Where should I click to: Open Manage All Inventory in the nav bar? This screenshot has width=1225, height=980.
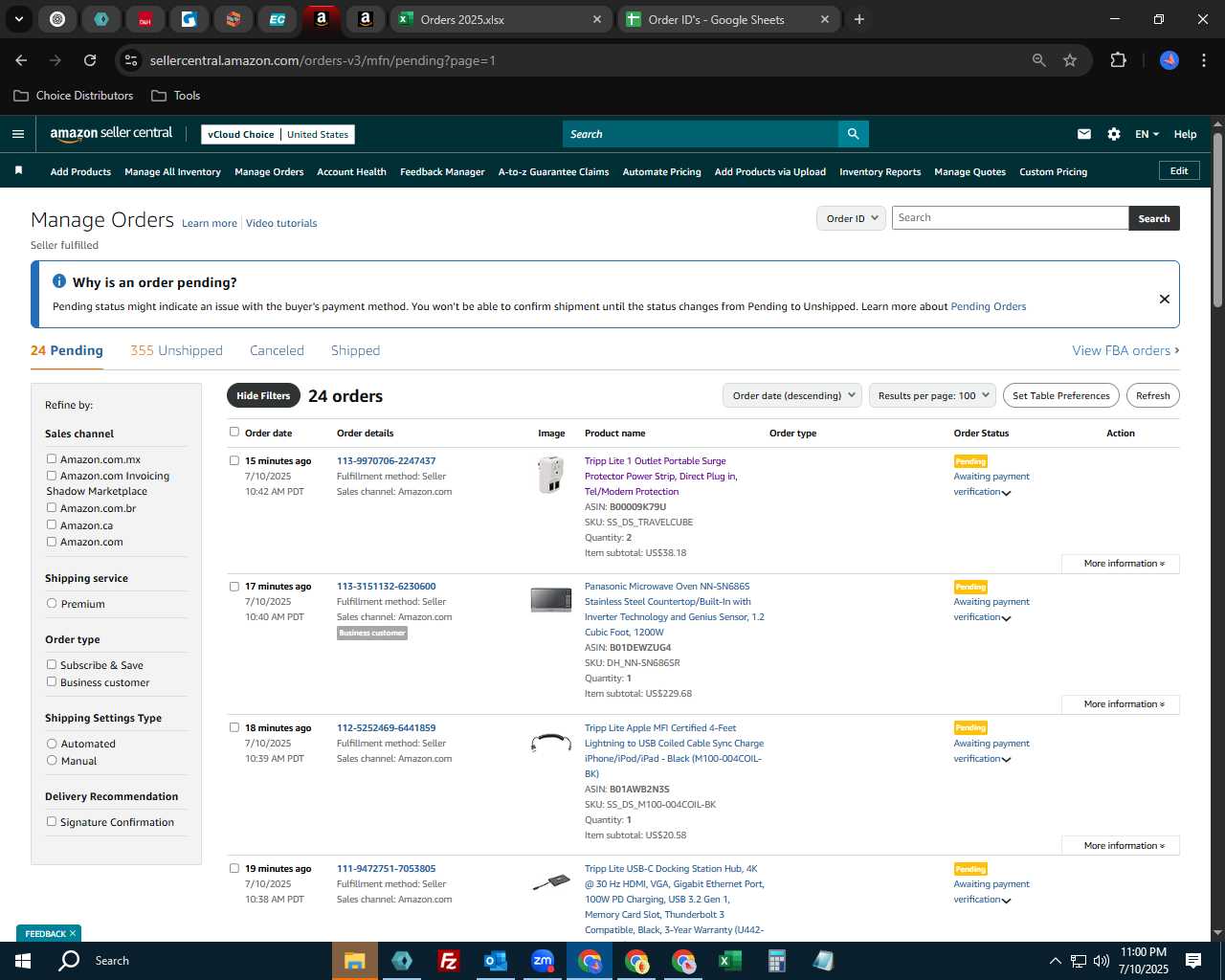coord(172,172)
